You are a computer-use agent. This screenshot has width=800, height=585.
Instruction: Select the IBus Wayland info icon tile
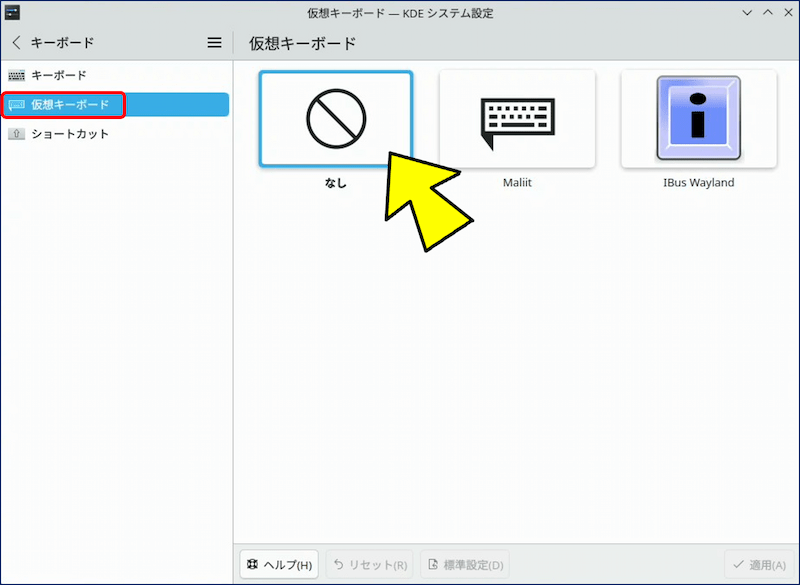698,118
